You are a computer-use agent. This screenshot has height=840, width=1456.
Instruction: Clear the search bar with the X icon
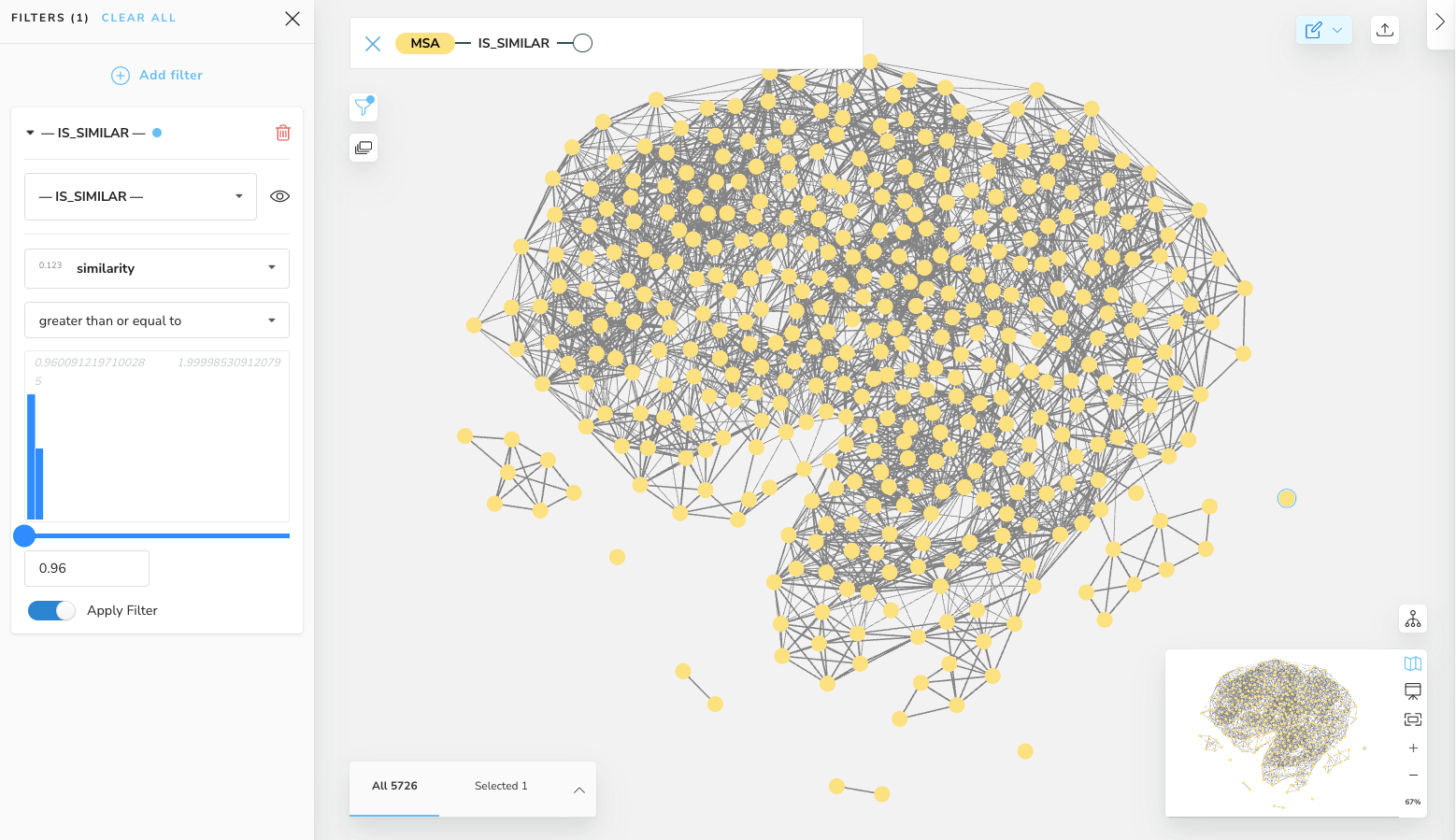tap(373, 43)
